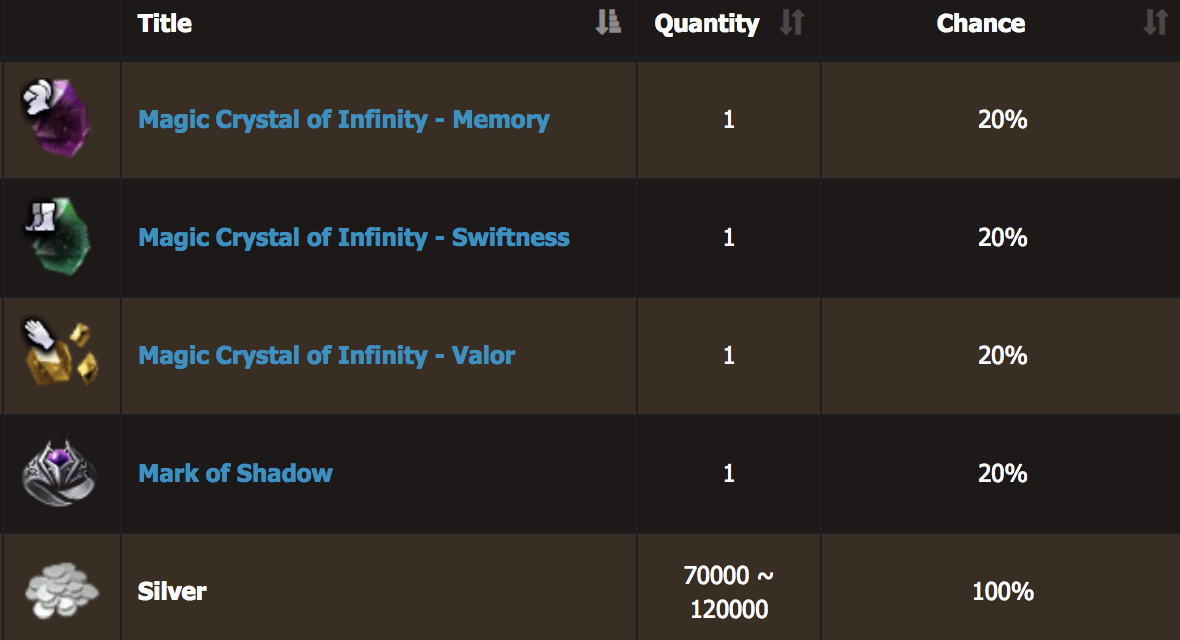Click the purple Memory crystal icon
The image size is (1180, 640).
(56, 118)
